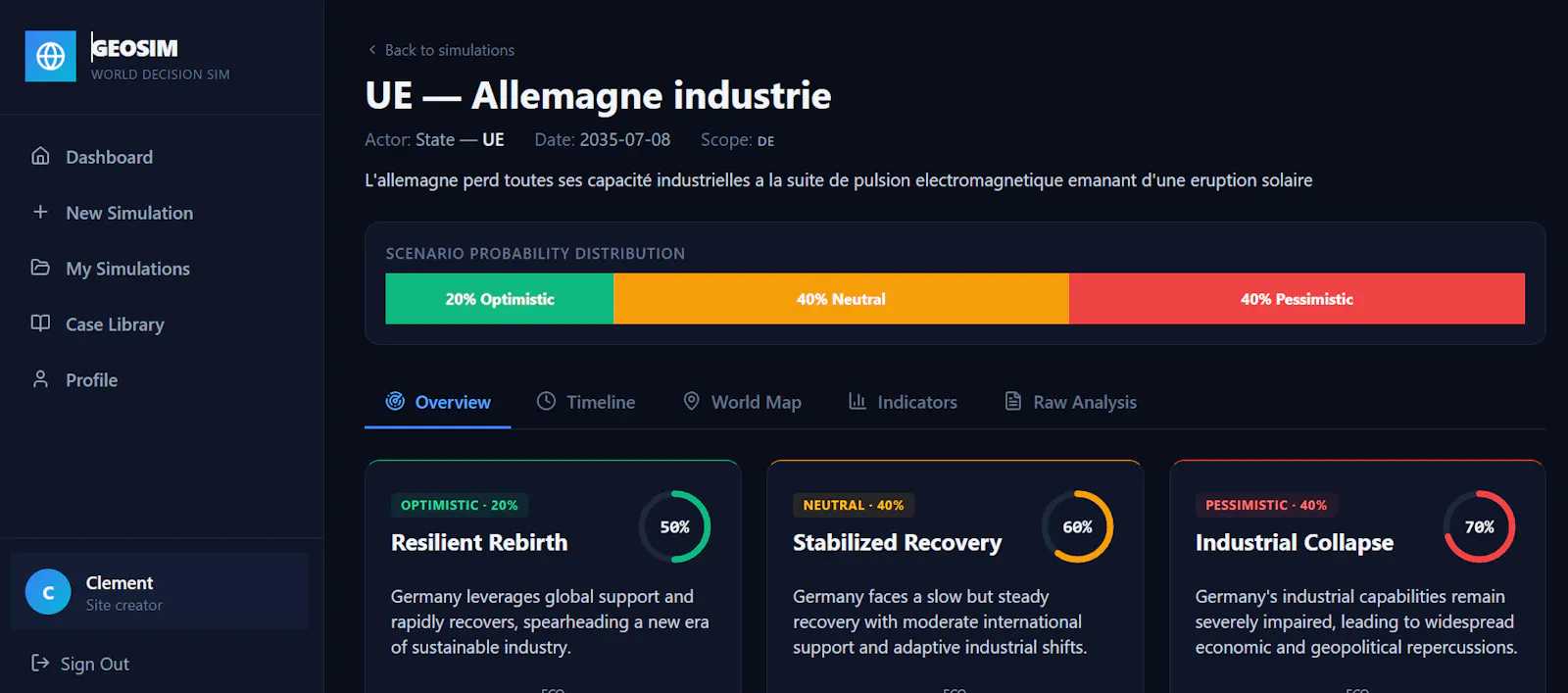The image size is (1568, 693).
Task: Click the green 20% Optimistic segment
Action: [500, 299]
